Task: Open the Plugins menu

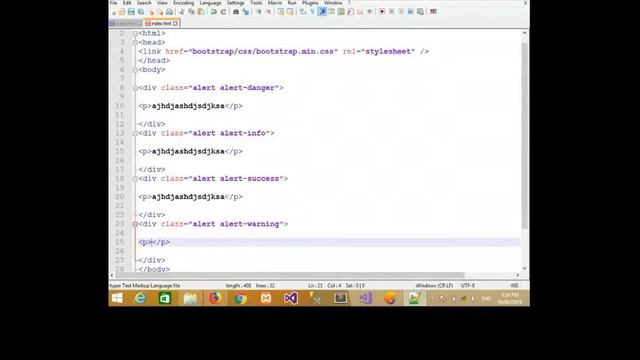Action: coord(310,3)
